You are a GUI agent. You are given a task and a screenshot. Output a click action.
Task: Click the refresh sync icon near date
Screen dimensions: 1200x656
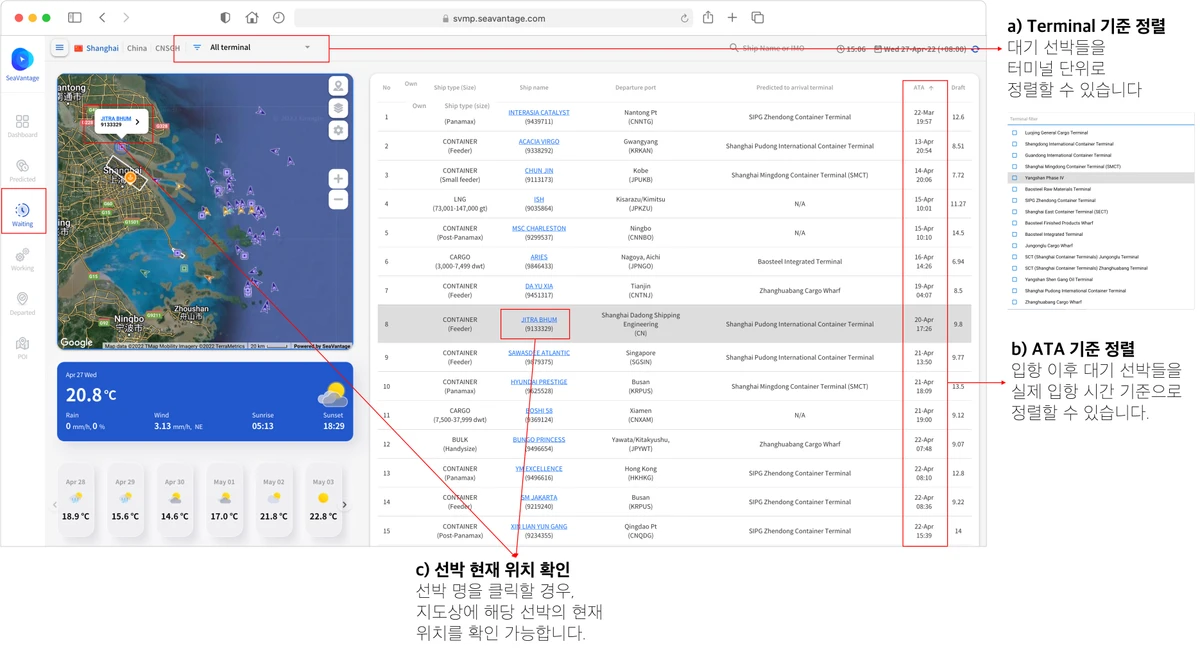click(x=976, y=49)
